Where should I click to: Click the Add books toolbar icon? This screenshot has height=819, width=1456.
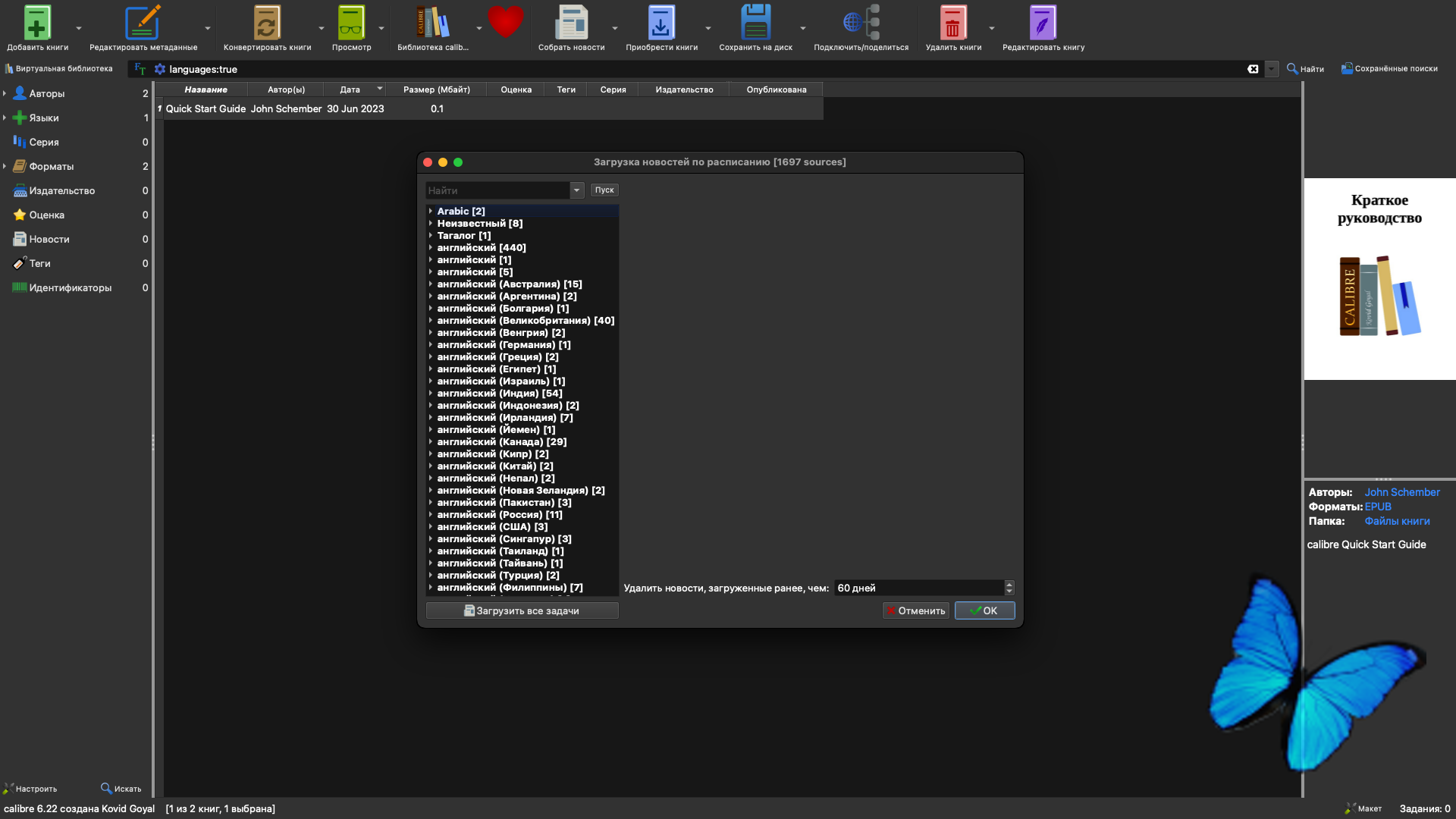36,23
